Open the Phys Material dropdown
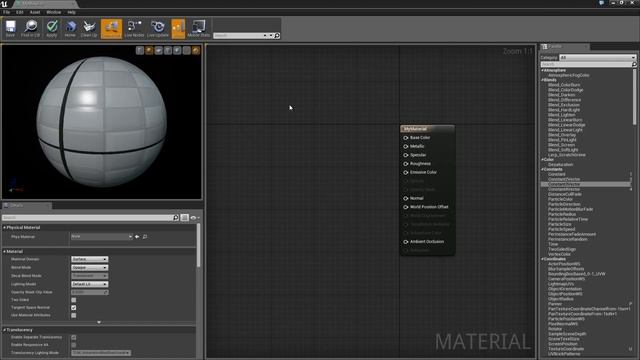640x360 pixels. [102, 236]
